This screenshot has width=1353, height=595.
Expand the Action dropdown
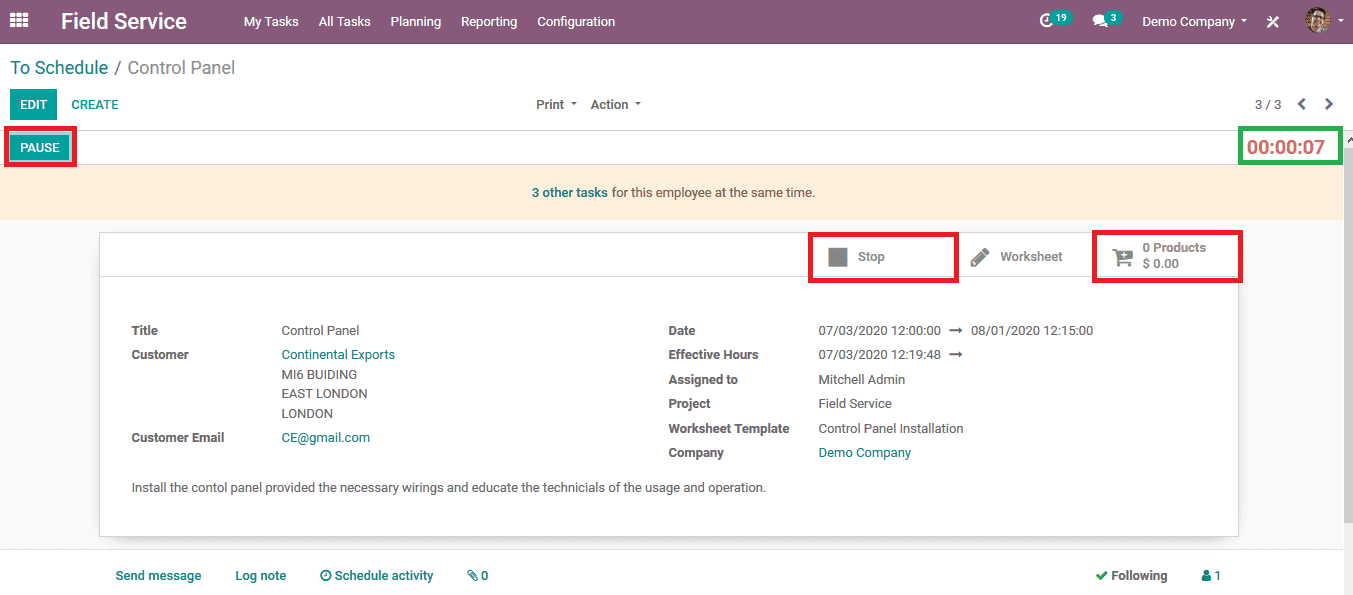click(615, 105)
